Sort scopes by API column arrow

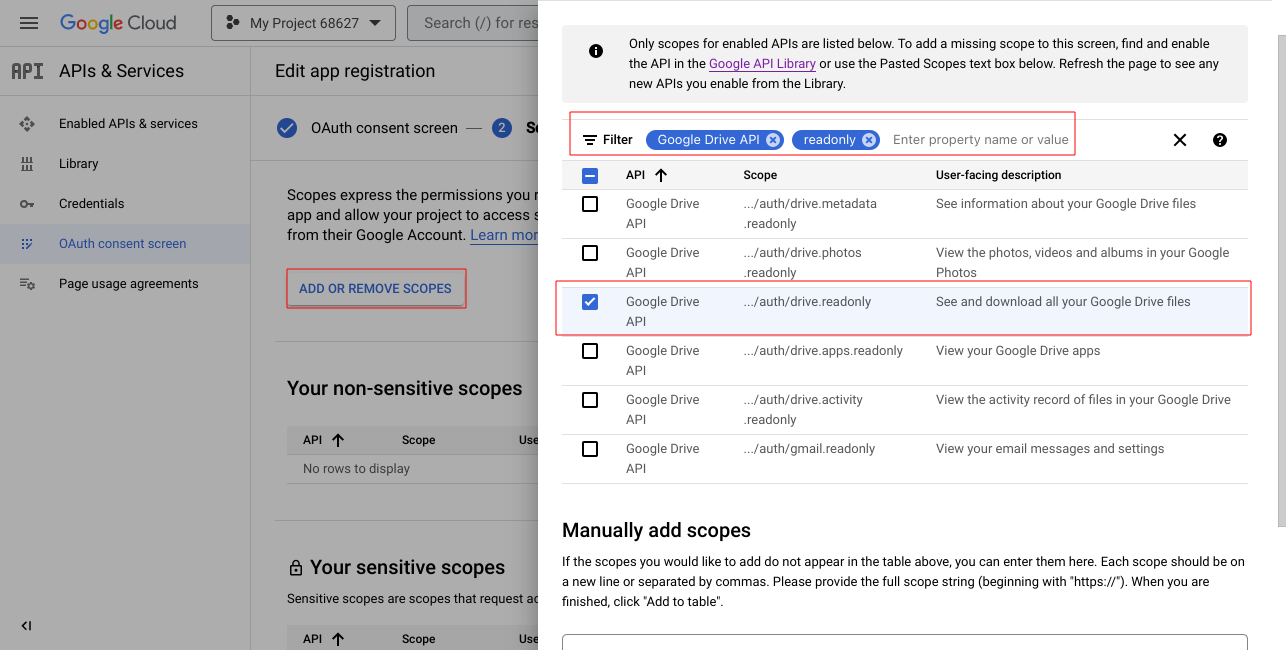[x=661, y=175]
